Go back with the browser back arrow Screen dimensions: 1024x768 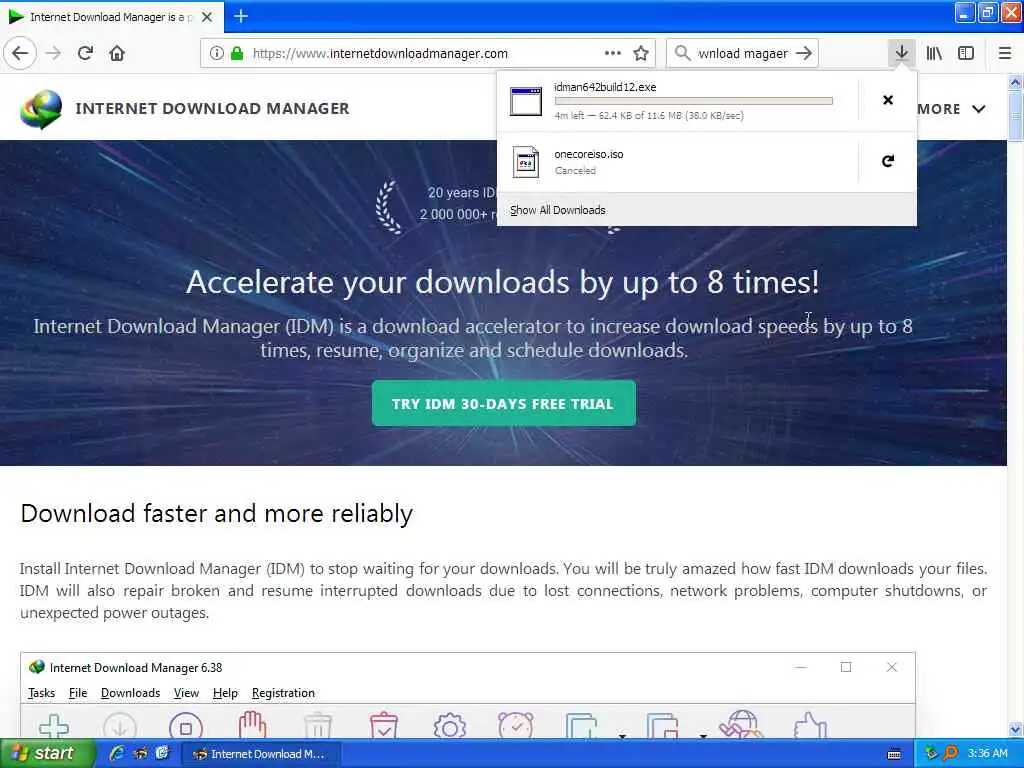pyautogui.click(x=20, y=54)
